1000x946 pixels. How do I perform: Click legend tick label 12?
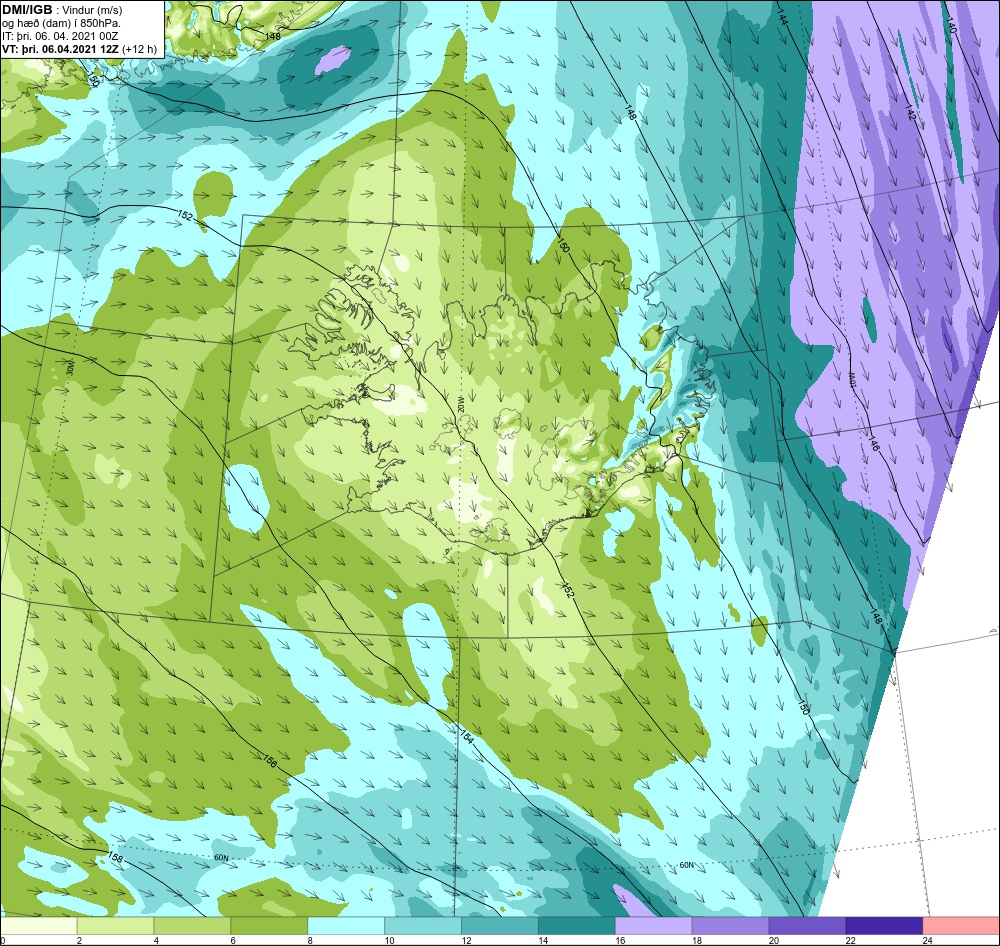(467, 940)
